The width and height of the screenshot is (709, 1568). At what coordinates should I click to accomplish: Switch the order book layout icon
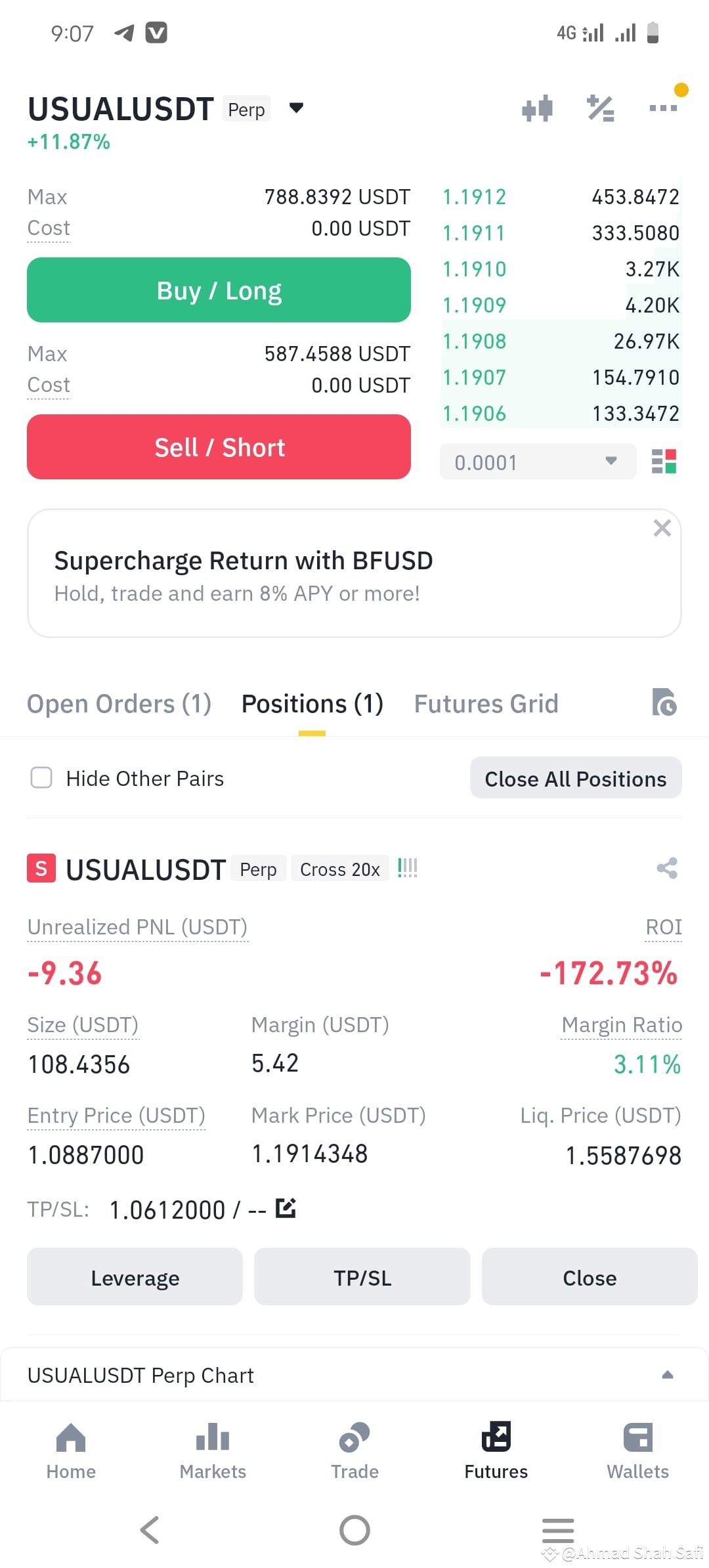pos(664,462)
